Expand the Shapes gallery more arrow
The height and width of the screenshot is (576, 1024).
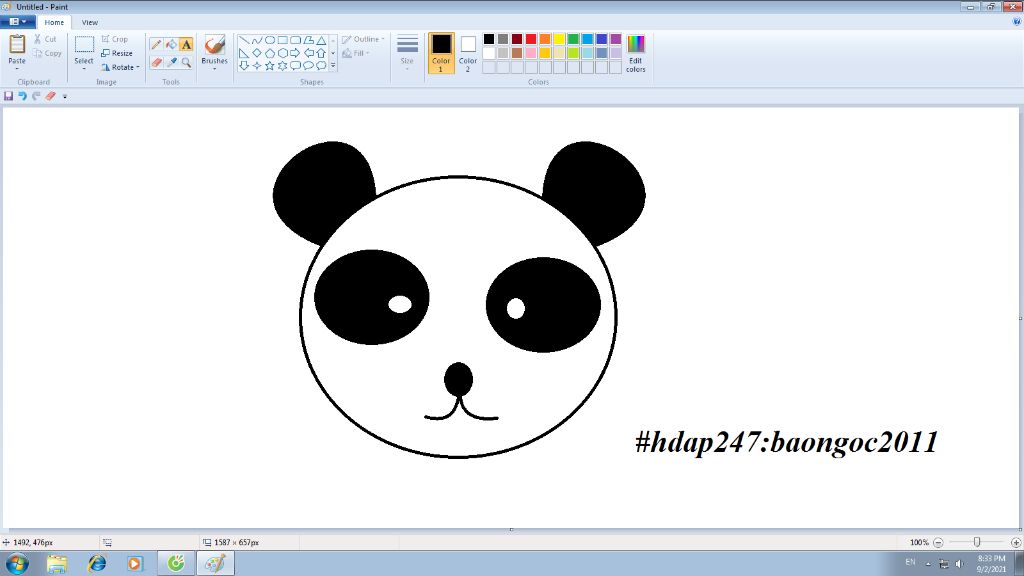pyautogui.click(x=333, y=65)
